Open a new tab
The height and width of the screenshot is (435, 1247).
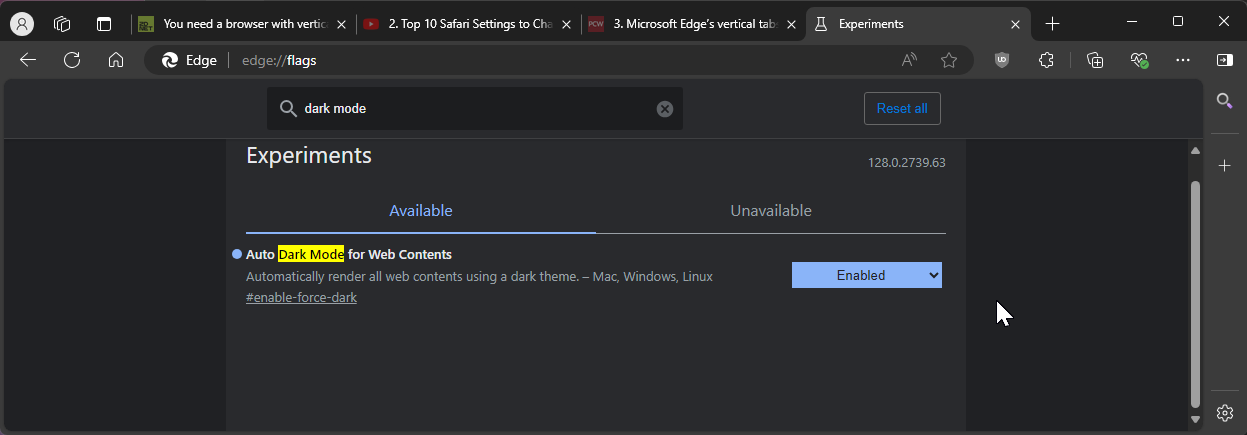(x=1052, y=24)
